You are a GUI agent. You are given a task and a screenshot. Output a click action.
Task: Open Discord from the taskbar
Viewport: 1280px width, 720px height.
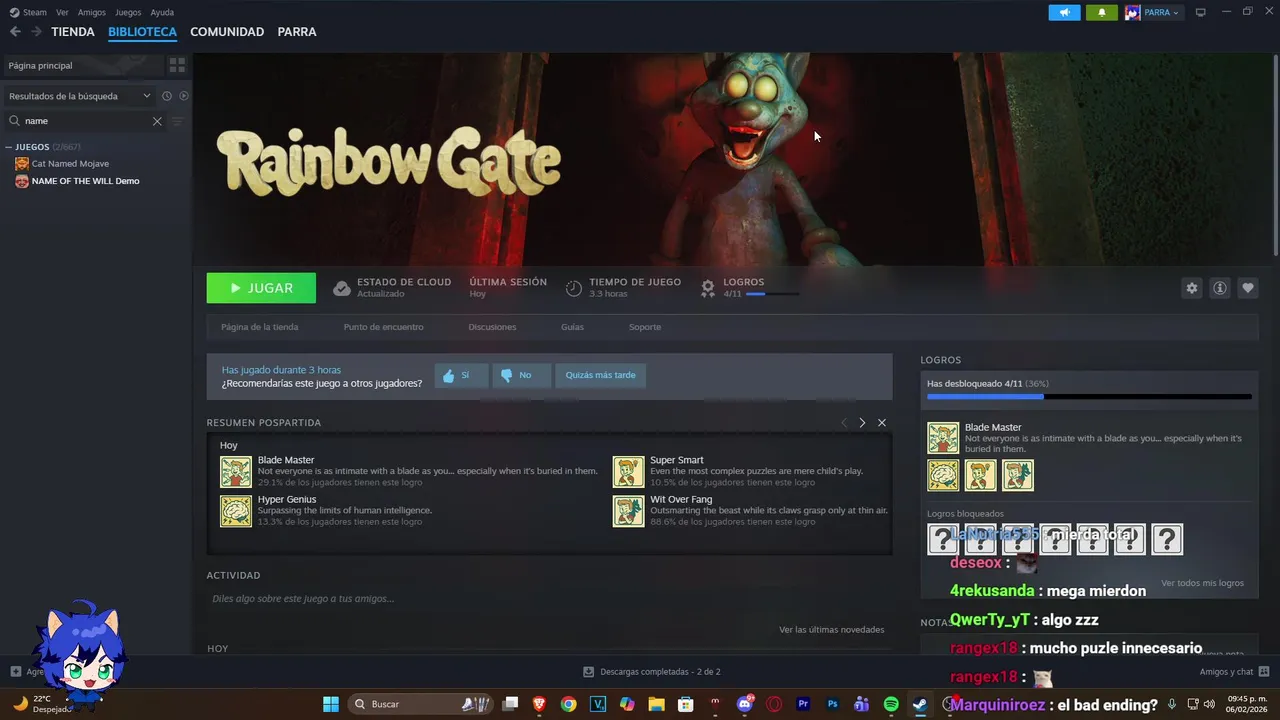pos(744,704)
